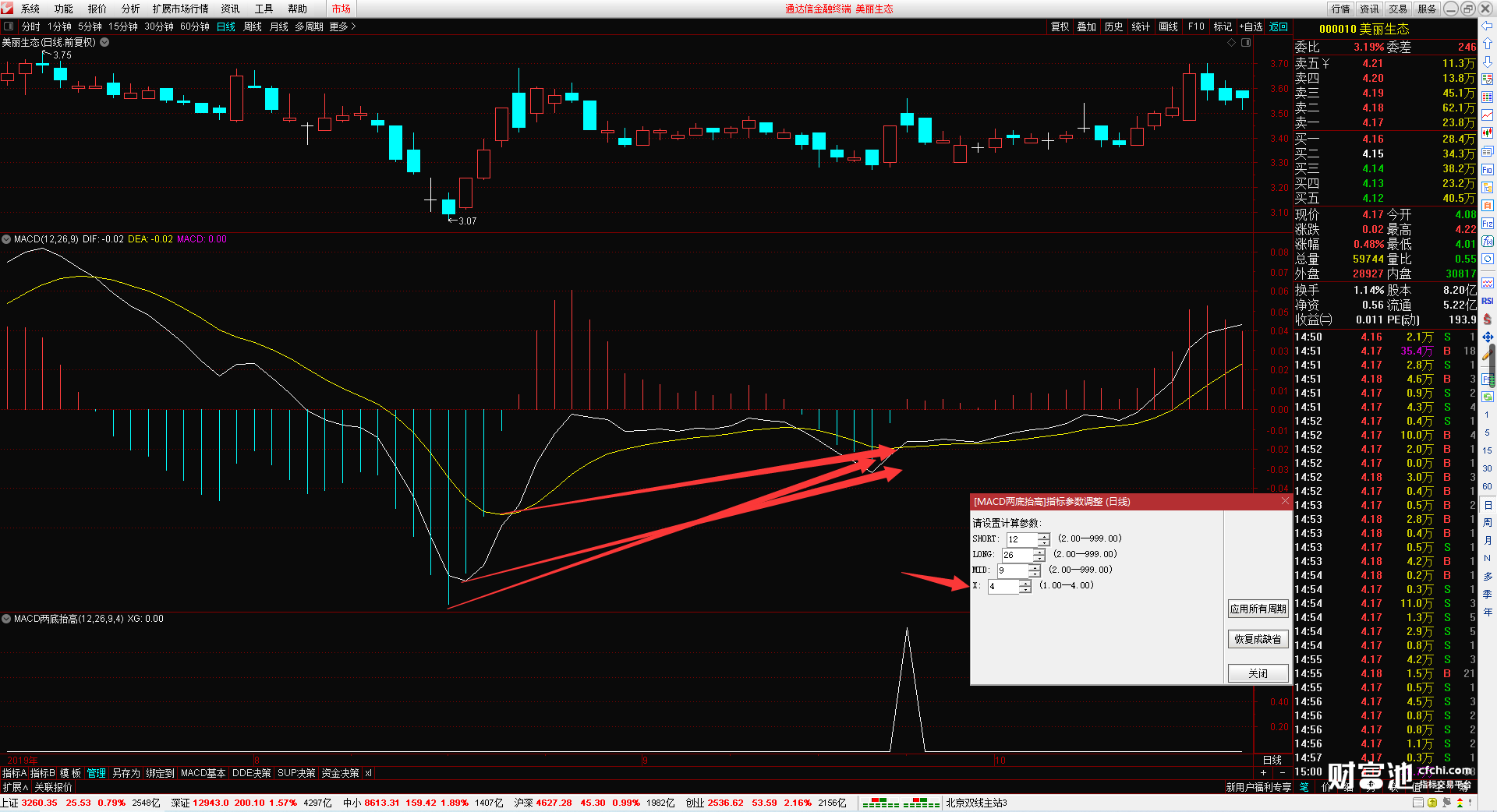Click the red dollar sign sidebar icon
1497x812 pixels.
pos(1488,319)
